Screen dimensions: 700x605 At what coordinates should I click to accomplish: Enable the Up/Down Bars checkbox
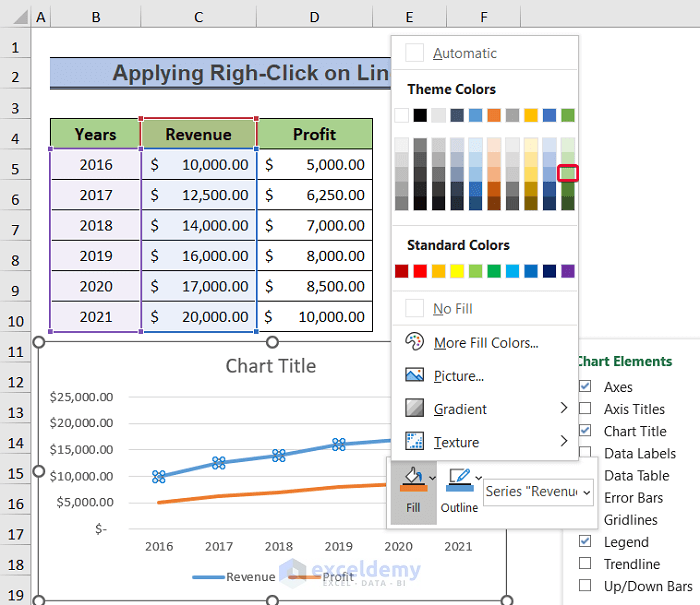[x=585, y=585]
